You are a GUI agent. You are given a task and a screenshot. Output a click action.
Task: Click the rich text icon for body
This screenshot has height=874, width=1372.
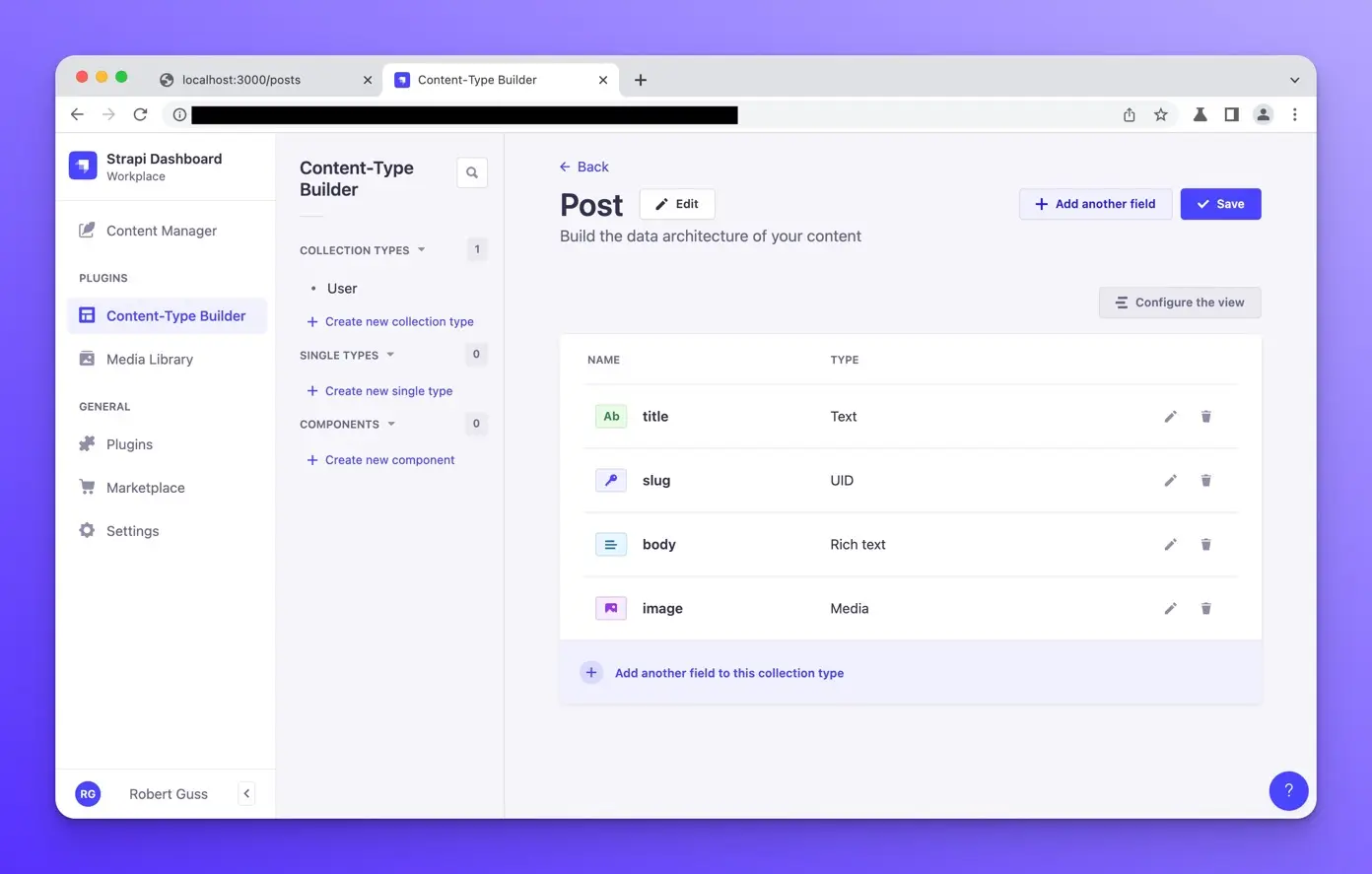611,545
